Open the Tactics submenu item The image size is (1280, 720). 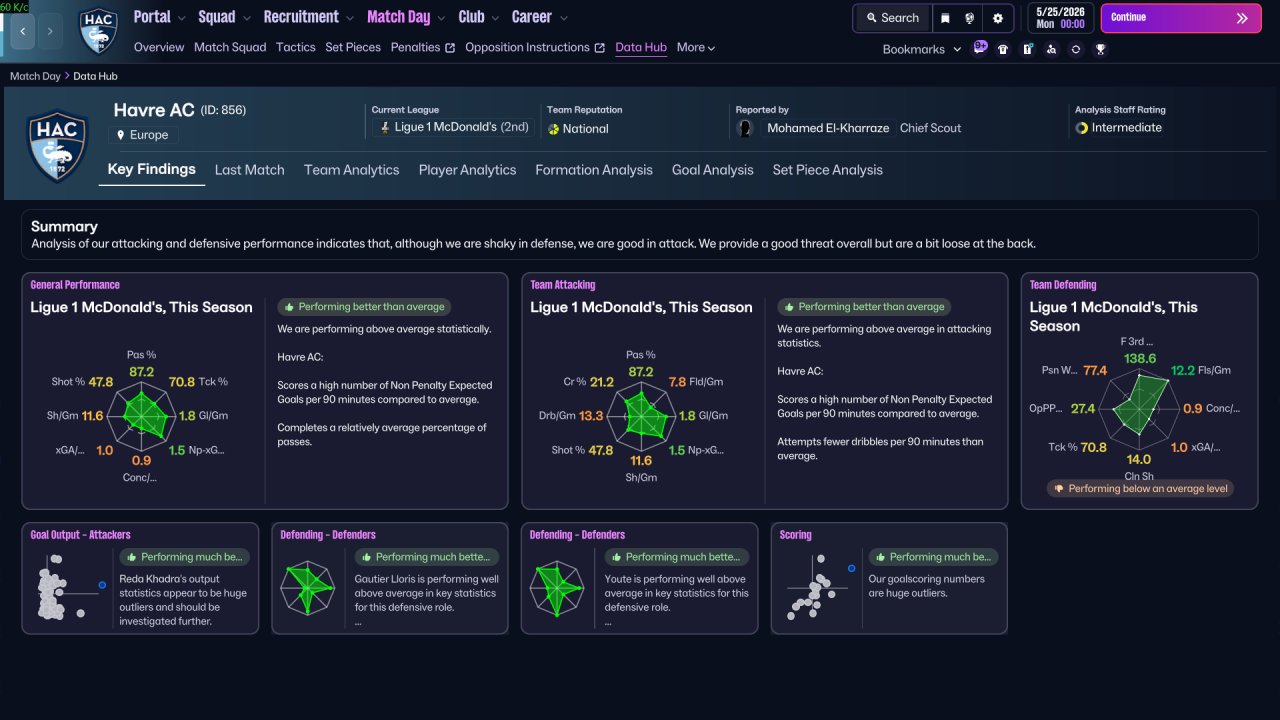click(296, 47)
